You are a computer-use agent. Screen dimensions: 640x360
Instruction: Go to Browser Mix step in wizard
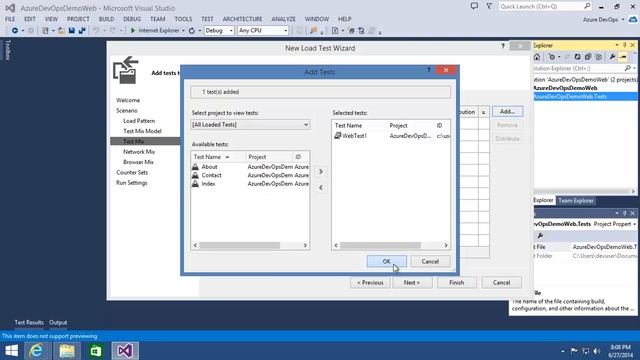point(138,162)
